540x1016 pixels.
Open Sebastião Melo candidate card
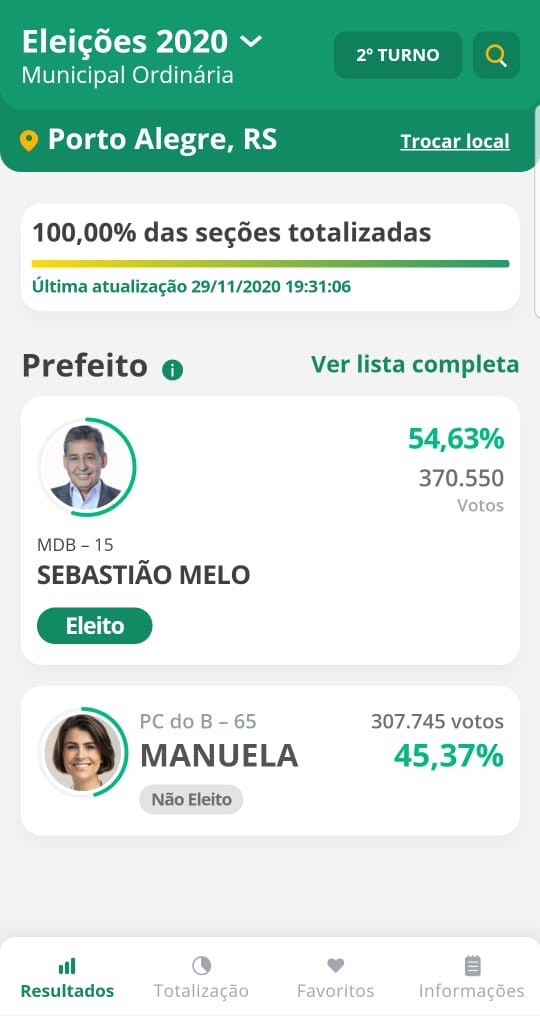coord(270,531)
